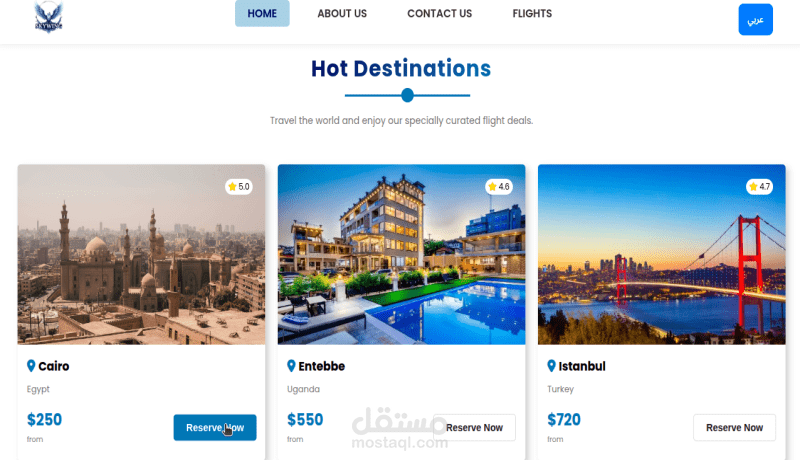The image size is (800, 460).
Task: Open the FLIGHTS menu item
Action: tap(532, 13)
